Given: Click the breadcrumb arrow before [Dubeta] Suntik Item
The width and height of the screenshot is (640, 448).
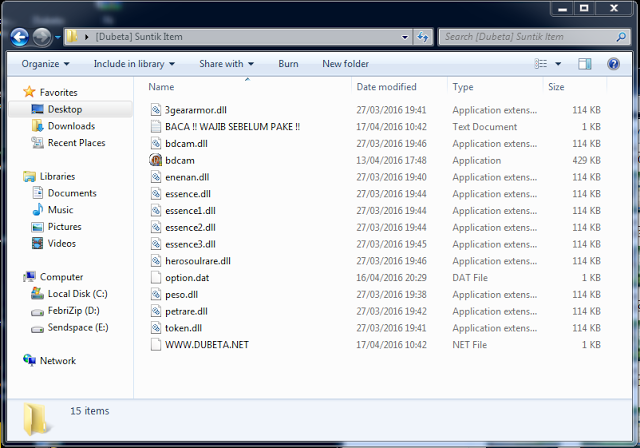Looking at the screenshot, I should coord(87,37).
